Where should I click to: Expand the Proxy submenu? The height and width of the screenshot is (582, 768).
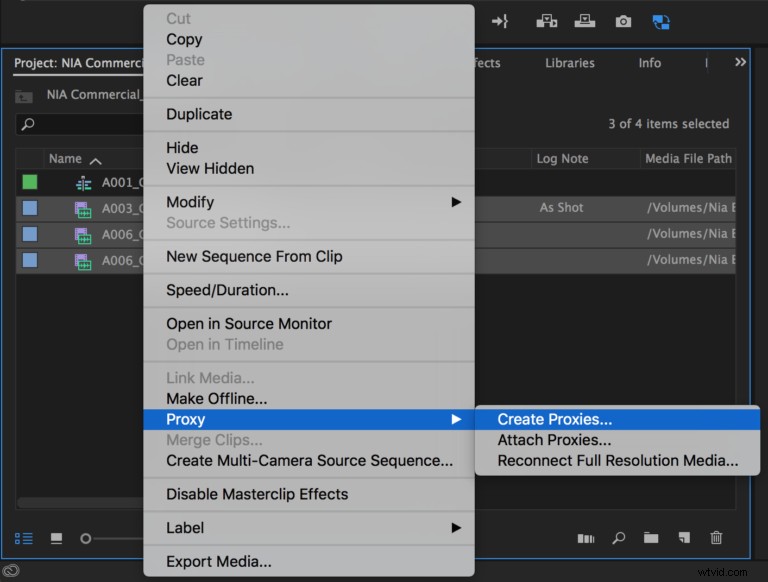click(x=309, y=419)
